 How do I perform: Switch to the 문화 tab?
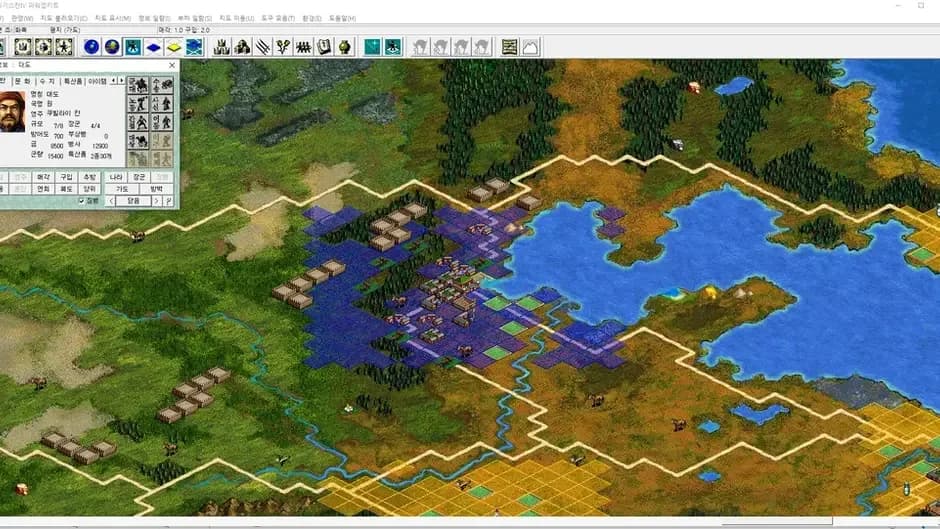(x=22, y=80)
